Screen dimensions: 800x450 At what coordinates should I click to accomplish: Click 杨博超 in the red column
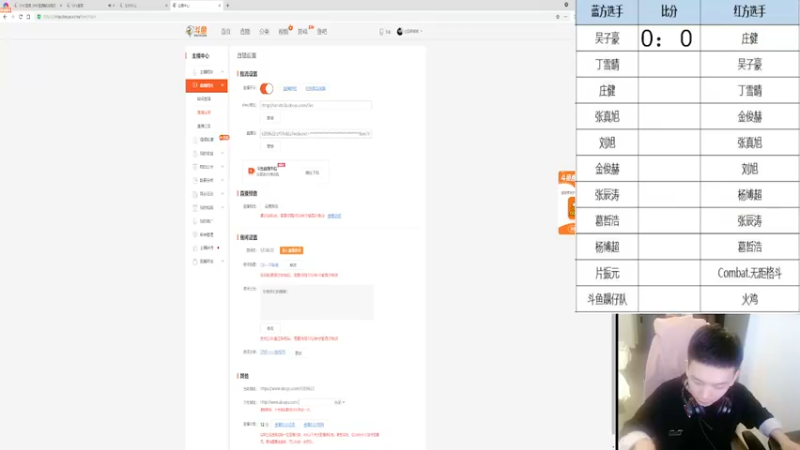click(x=749, y=195)
